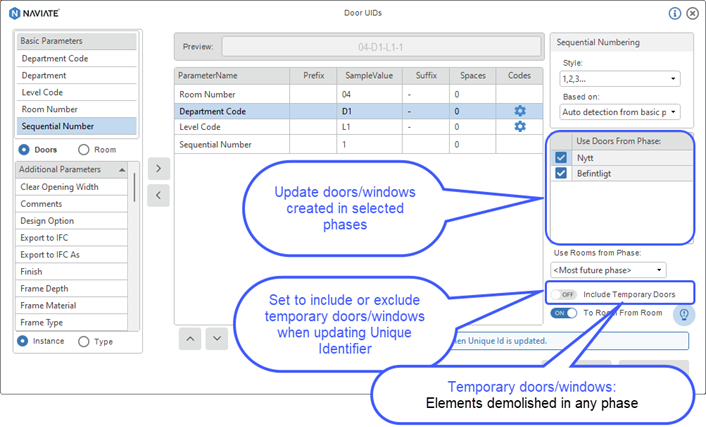Click left arrow to remove parameter

click(157, 195)
